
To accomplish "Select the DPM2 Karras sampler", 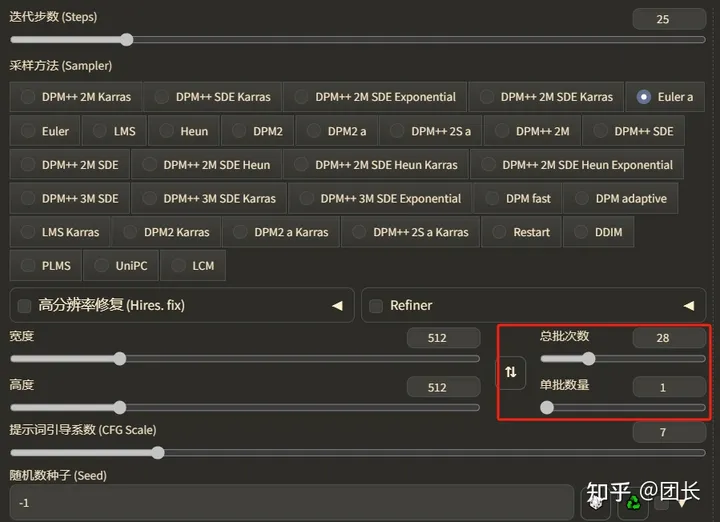I will (166, 232).
